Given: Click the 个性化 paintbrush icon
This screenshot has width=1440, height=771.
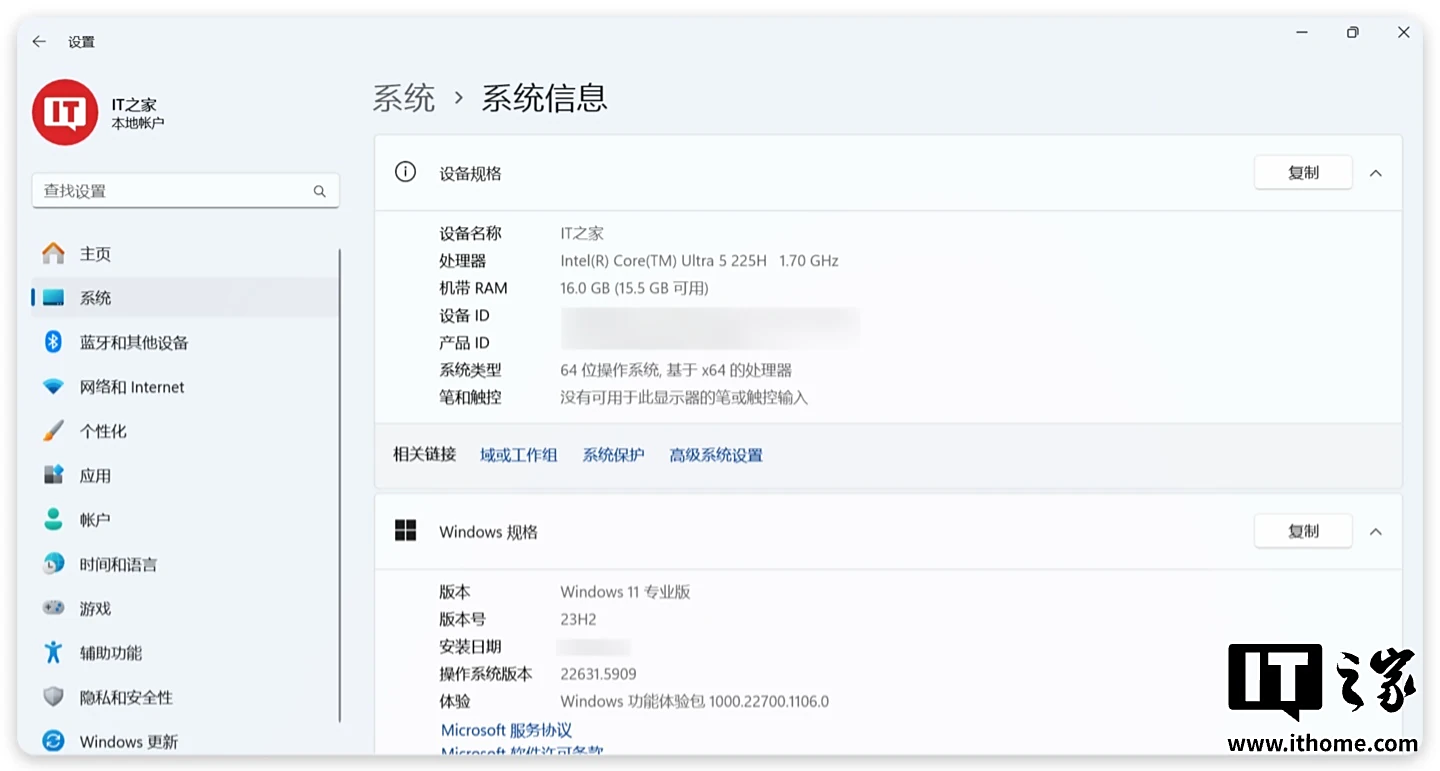Looking at the screenshot, I should pos(54,431).
